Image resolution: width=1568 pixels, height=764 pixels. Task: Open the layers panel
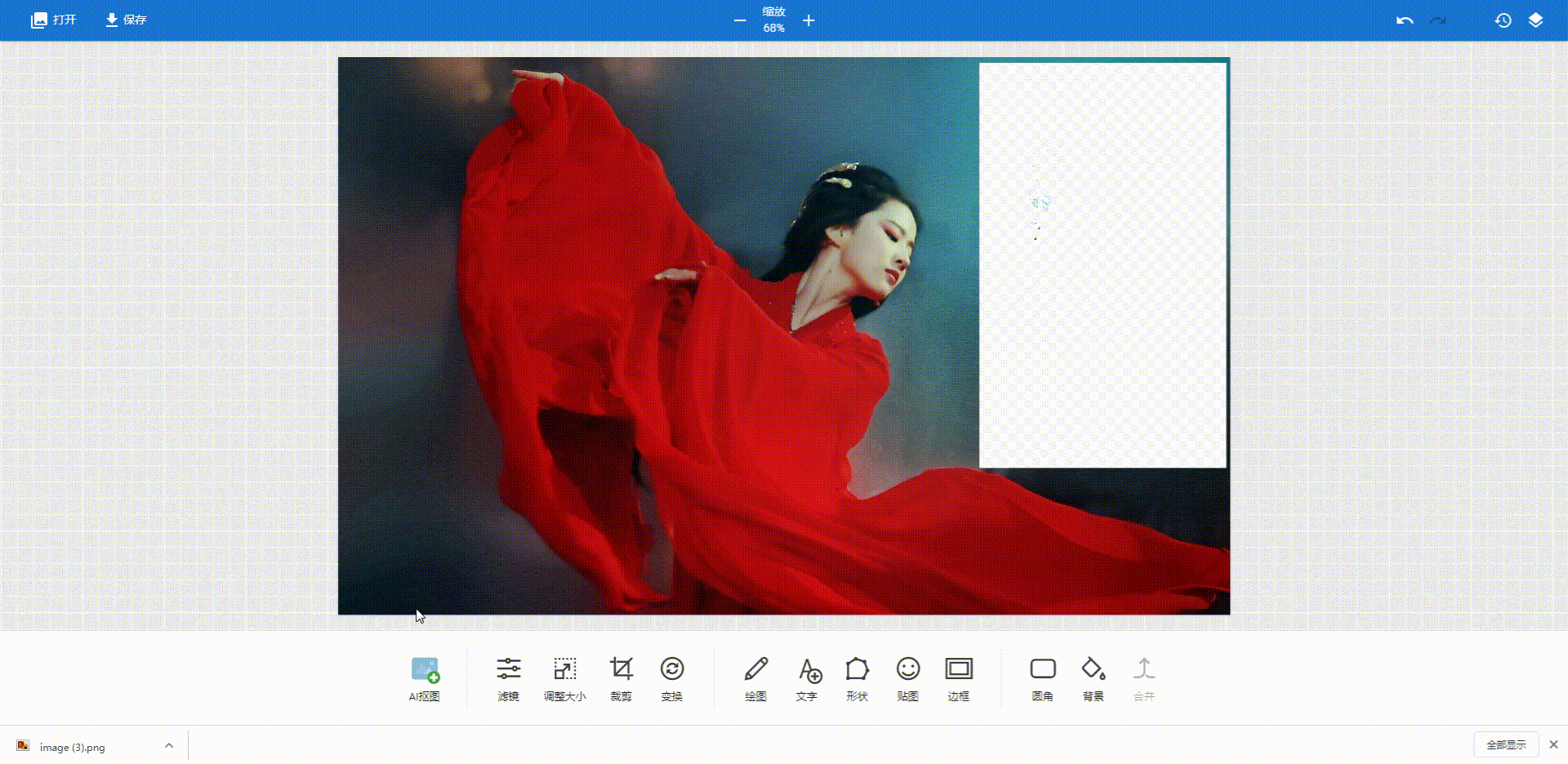[x=1536, y=20]
